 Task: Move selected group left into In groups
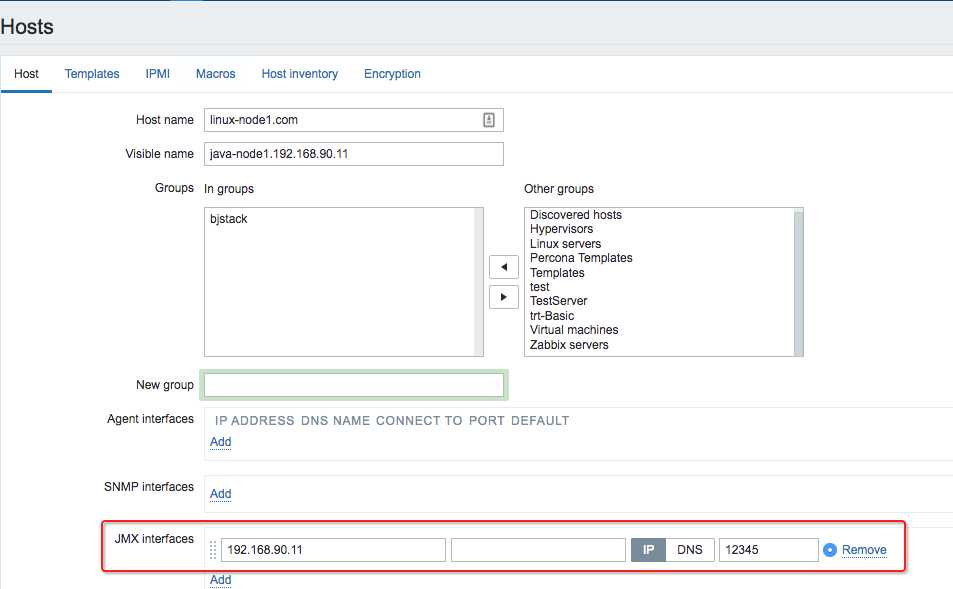click(x=503, y=267)
